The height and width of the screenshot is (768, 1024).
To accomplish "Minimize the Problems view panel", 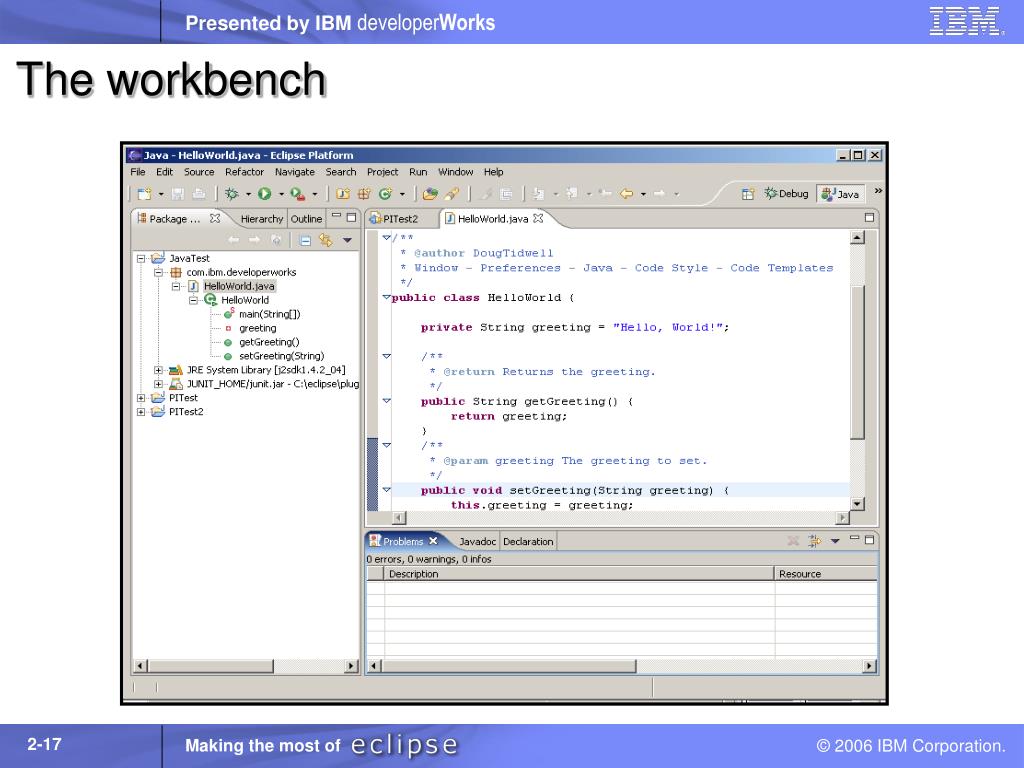I will 854,538.
